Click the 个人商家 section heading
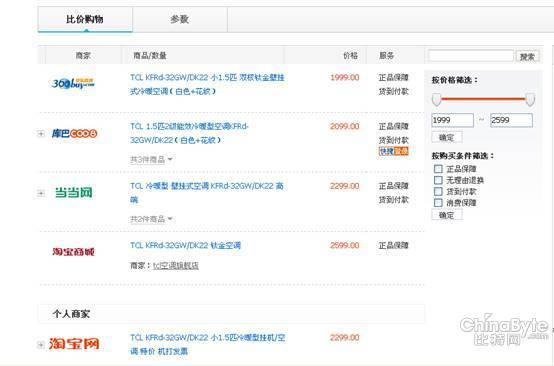Image resolution: width=554 pixels, height=366 pixels. (71, 314)
